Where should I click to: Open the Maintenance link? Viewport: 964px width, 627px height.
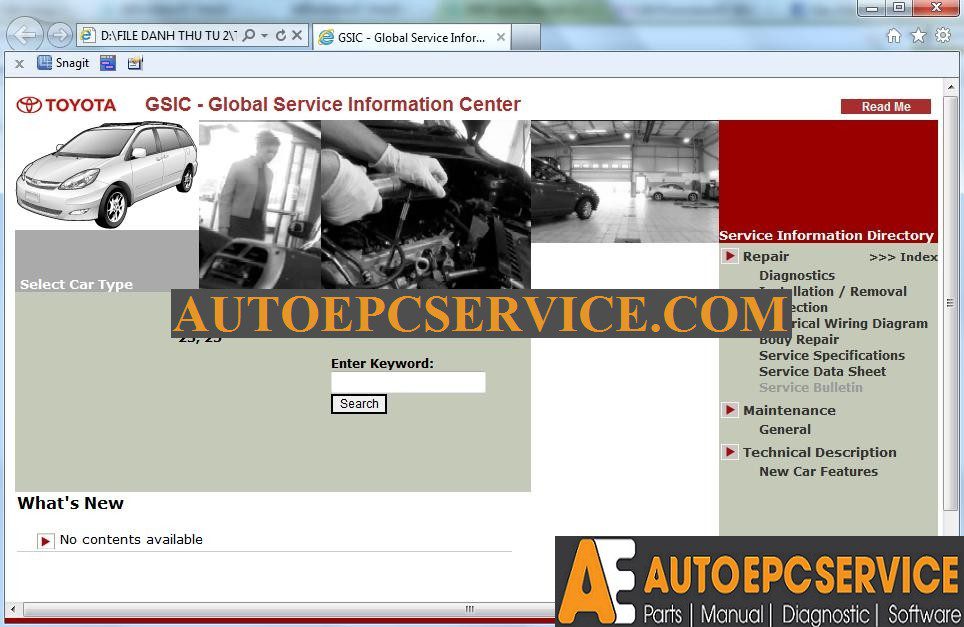789,410
